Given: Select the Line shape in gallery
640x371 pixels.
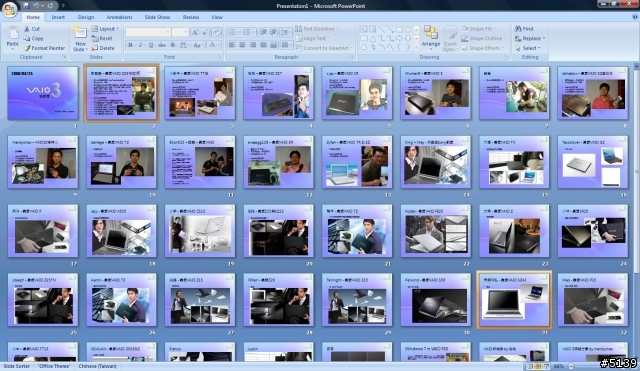Looking at the screenshot, I should click(382, 29).
